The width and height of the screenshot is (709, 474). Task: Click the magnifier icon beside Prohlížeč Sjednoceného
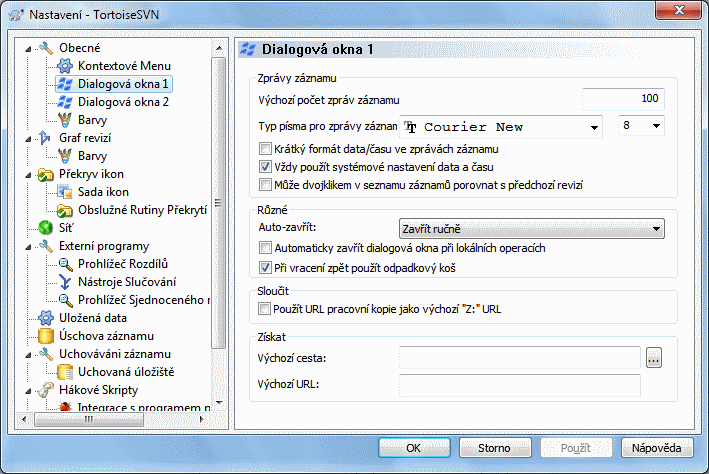point(65,300)
